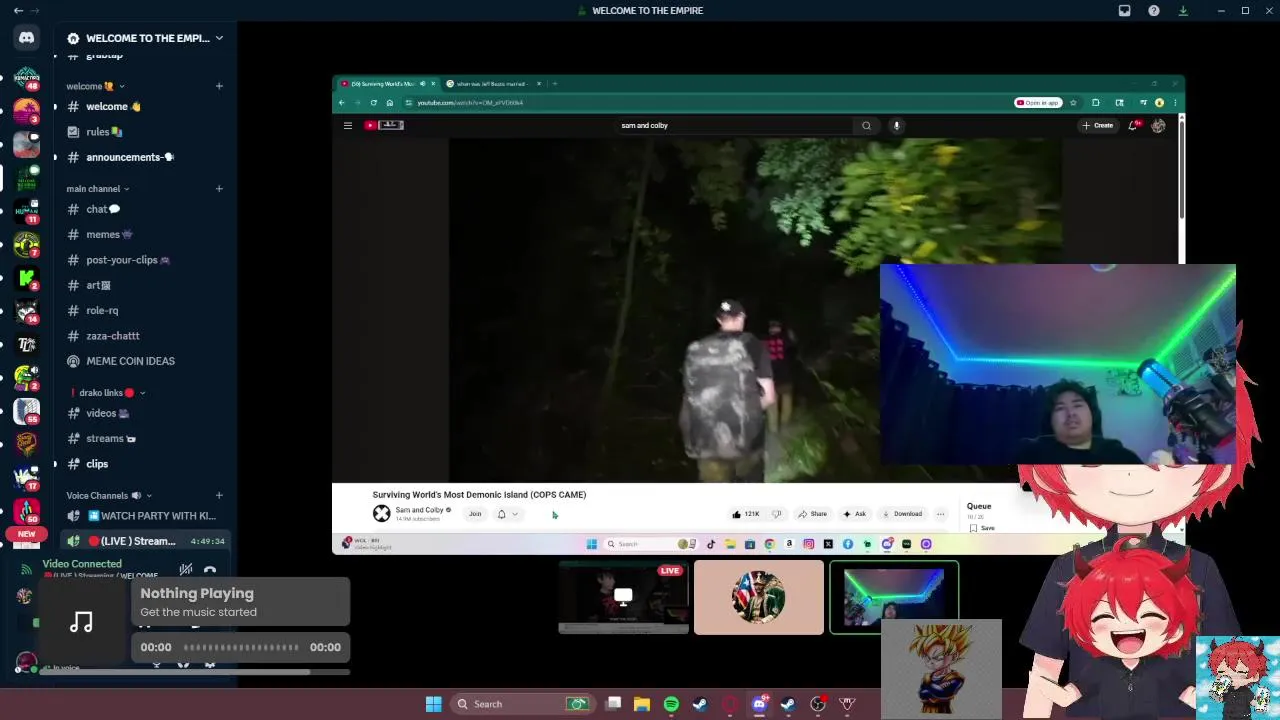Click the YouTube search magnifier button
This screenshot has width=1280, height=720.
(x=866, y=125)
